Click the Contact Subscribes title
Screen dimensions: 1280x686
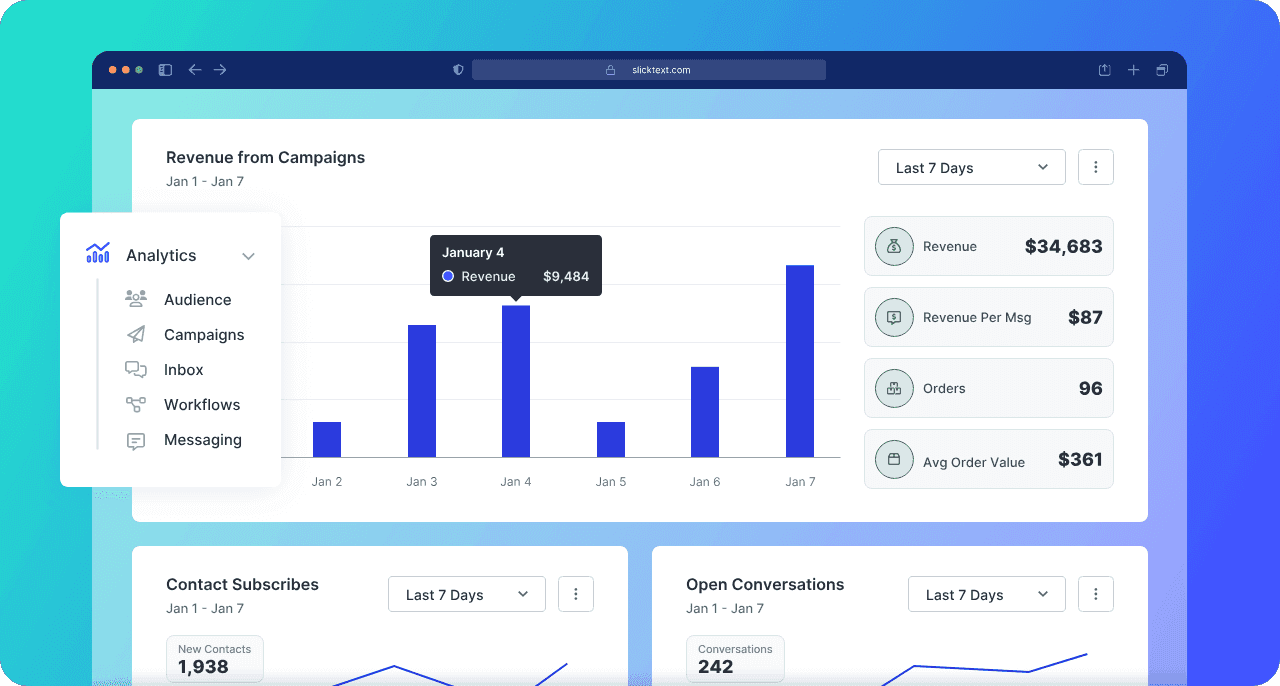point(242,584)
